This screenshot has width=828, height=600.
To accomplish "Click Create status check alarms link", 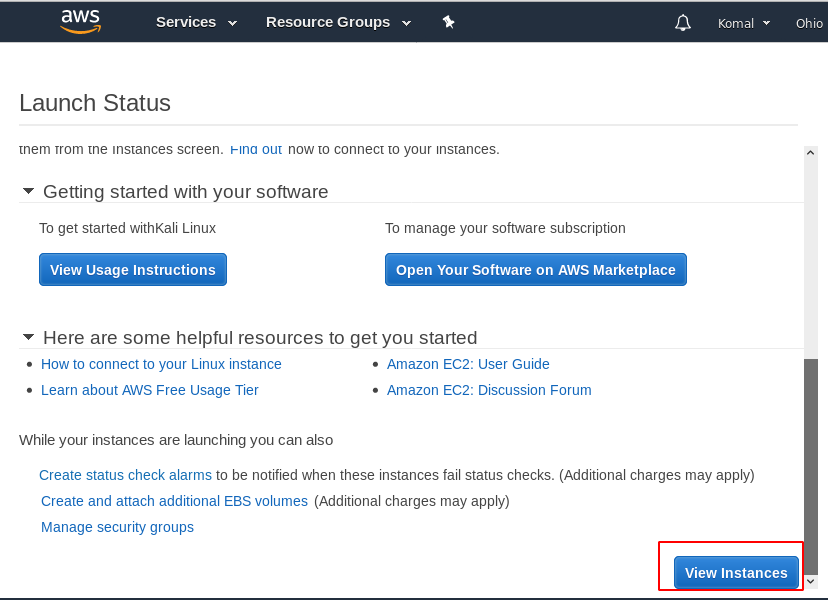I will point(125,475).
